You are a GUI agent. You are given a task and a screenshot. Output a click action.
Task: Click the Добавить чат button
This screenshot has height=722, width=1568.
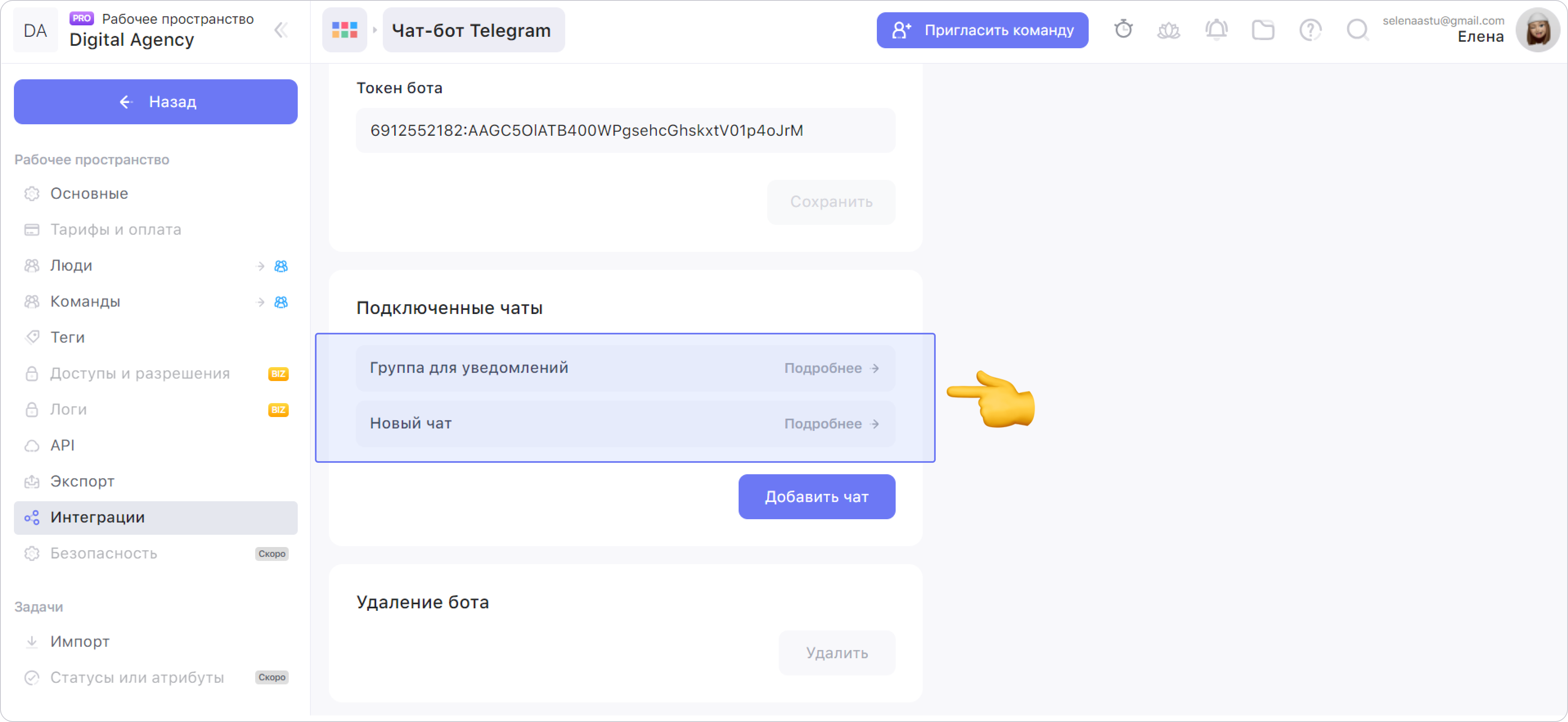click(816, 496)
